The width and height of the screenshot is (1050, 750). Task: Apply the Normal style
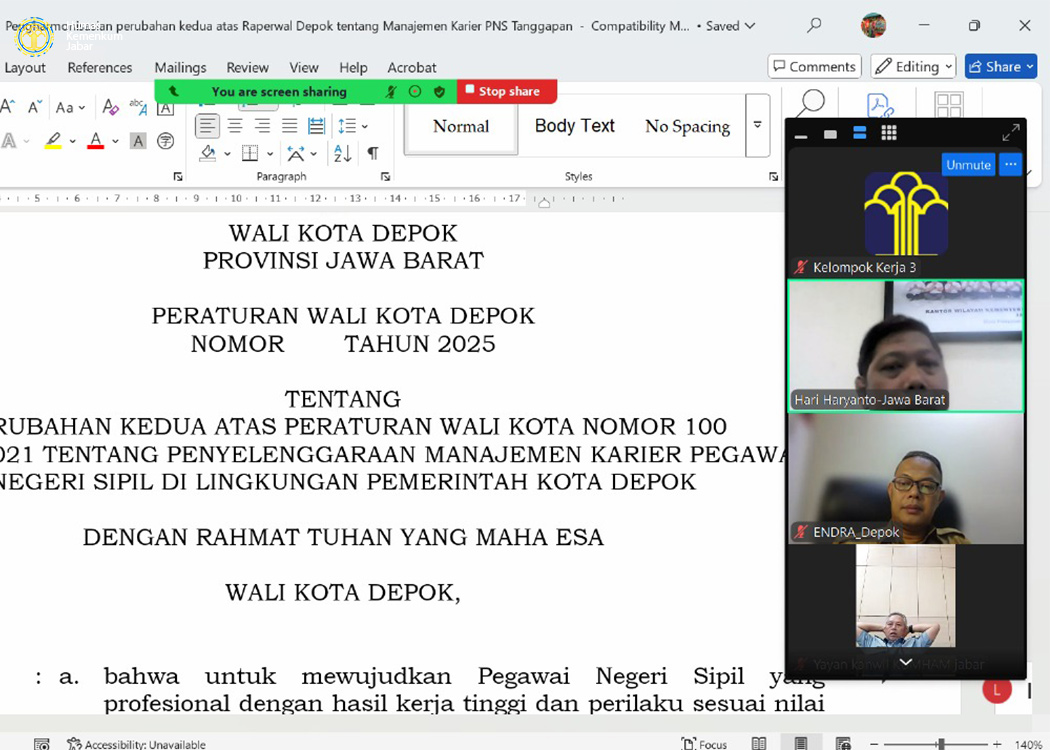[x=461, y=126]
